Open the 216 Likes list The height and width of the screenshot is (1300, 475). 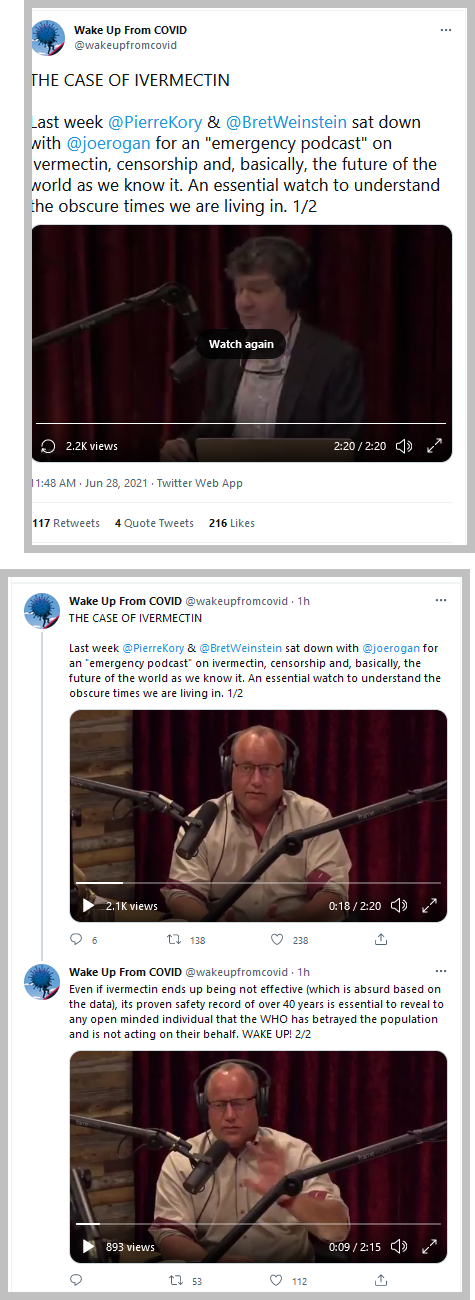232,523
